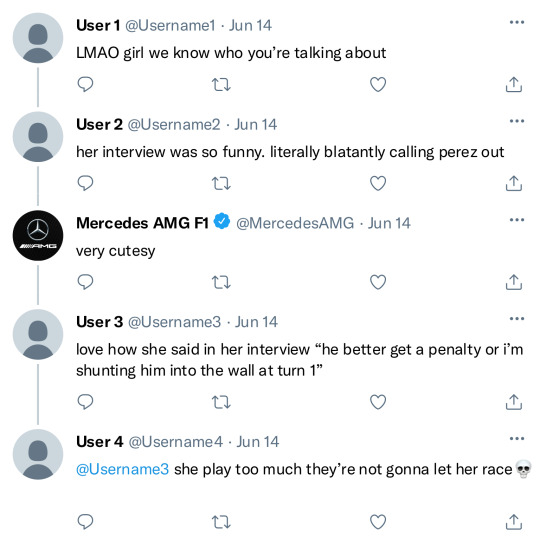This screenshot has height=545, width=540.
Task: Retweet User 4's reply tweet
Action: coord(221,522)
